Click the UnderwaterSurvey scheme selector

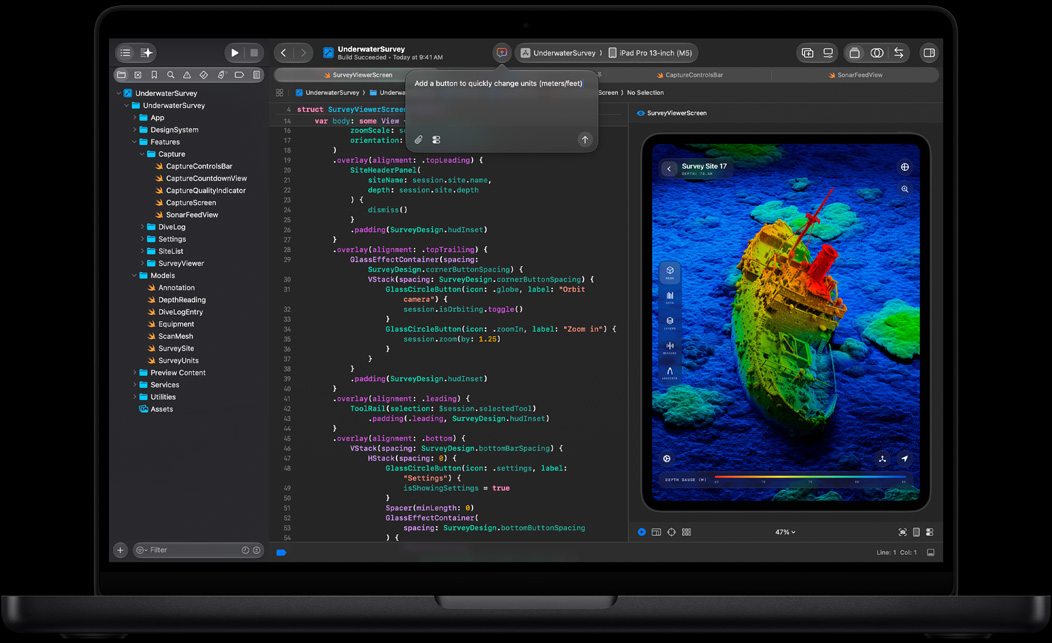pos(558,53)
